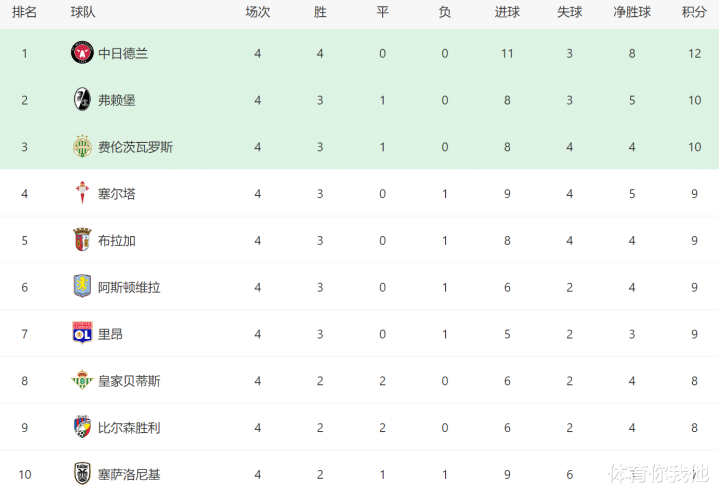Screen dimensions: 719x496
Task: Click the 排名 column header
Action: (x=25, y=12)
